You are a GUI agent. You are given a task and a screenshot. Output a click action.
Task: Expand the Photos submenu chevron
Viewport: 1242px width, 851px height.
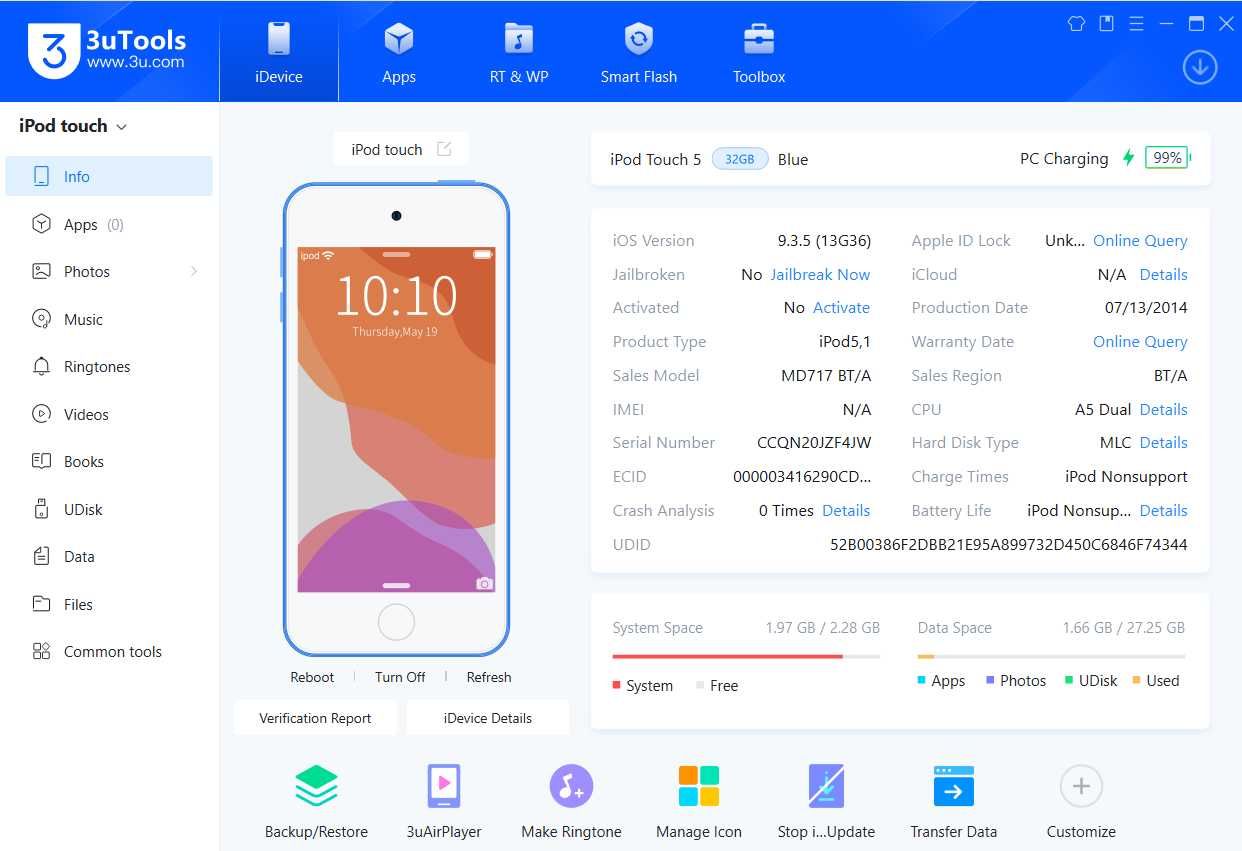193,271
